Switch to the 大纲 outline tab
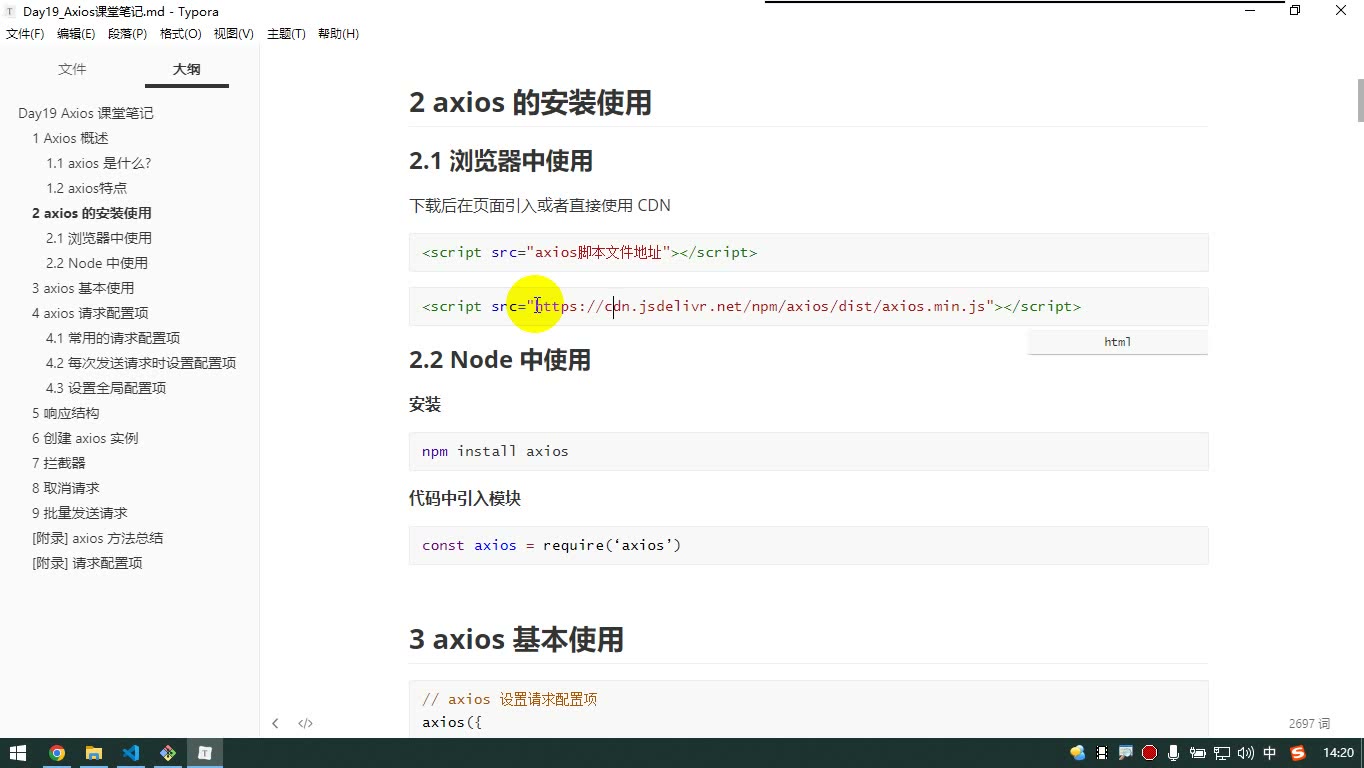This screenshot has width=1364, height=768. point(186,69)
